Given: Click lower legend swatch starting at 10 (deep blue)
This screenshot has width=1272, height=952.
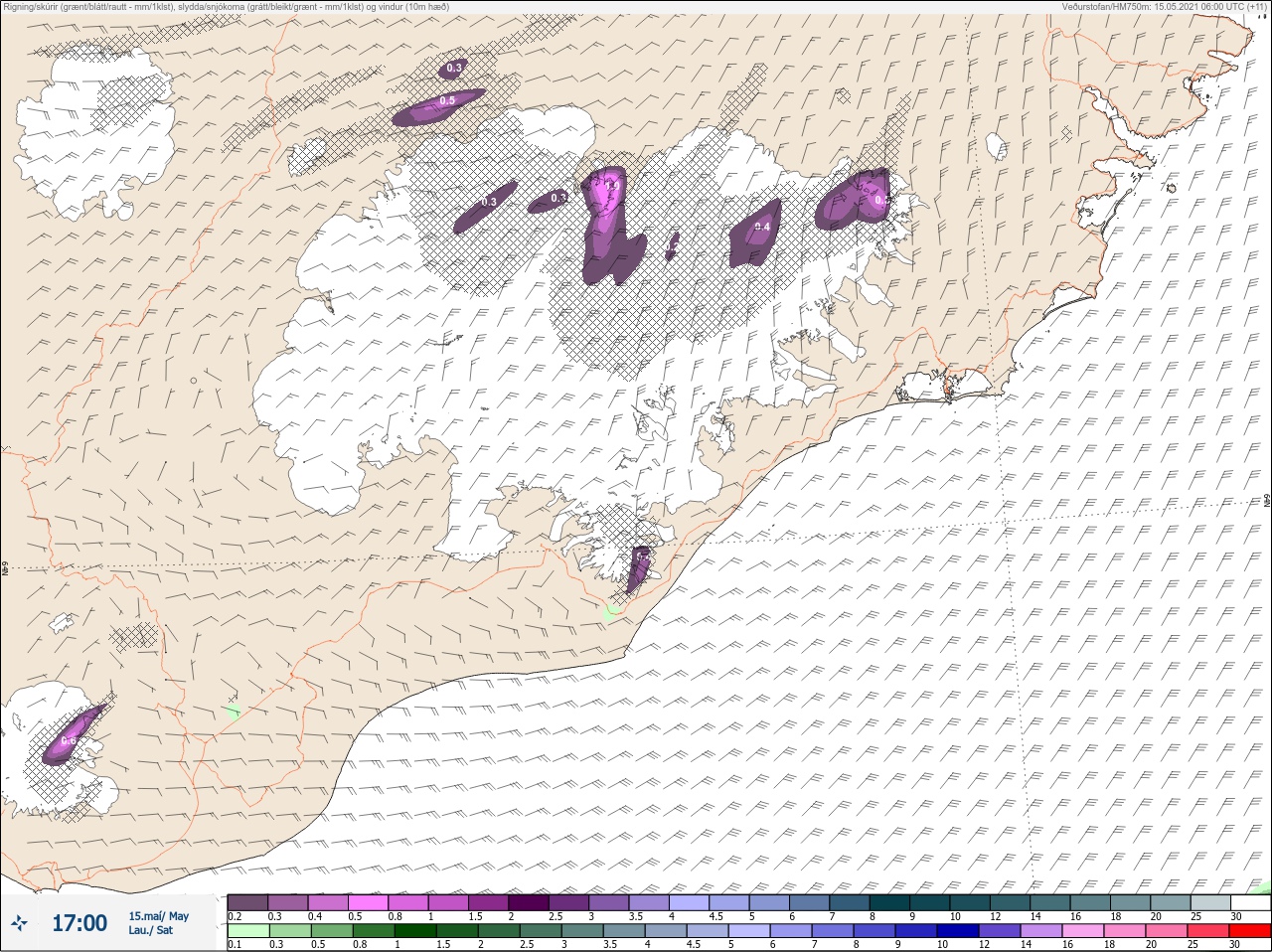Looking at the screenshot, I should pos(958,931).
